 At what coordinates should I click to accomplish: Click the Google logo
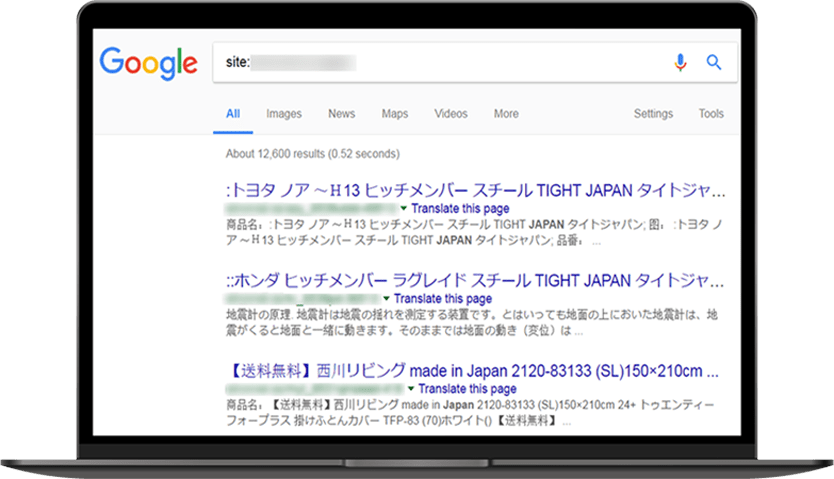click(x=148, y=63)
